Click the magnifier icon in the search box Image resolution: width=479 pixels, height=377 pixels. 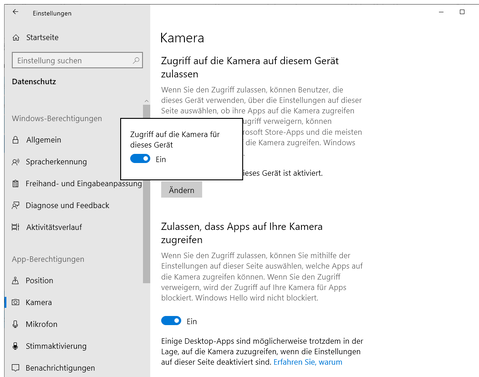point(136,60)
